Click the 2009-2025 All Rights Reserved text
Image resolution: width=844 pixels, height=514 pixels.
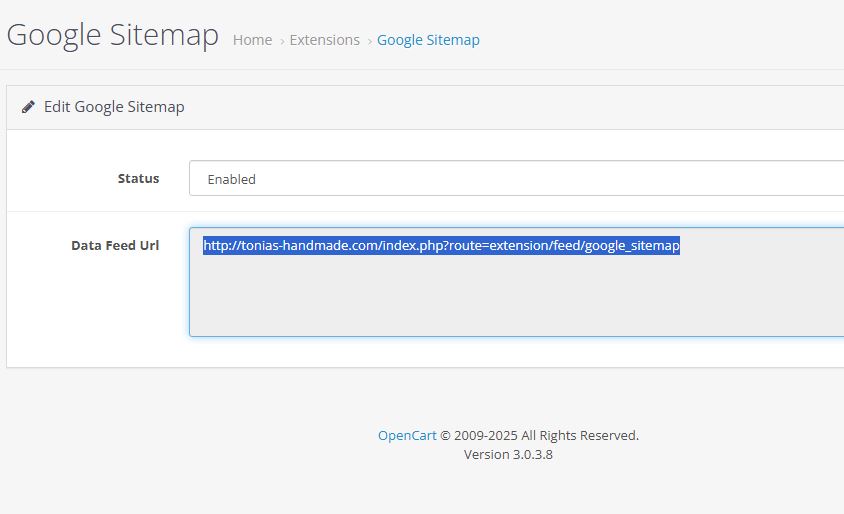(546, 435)
